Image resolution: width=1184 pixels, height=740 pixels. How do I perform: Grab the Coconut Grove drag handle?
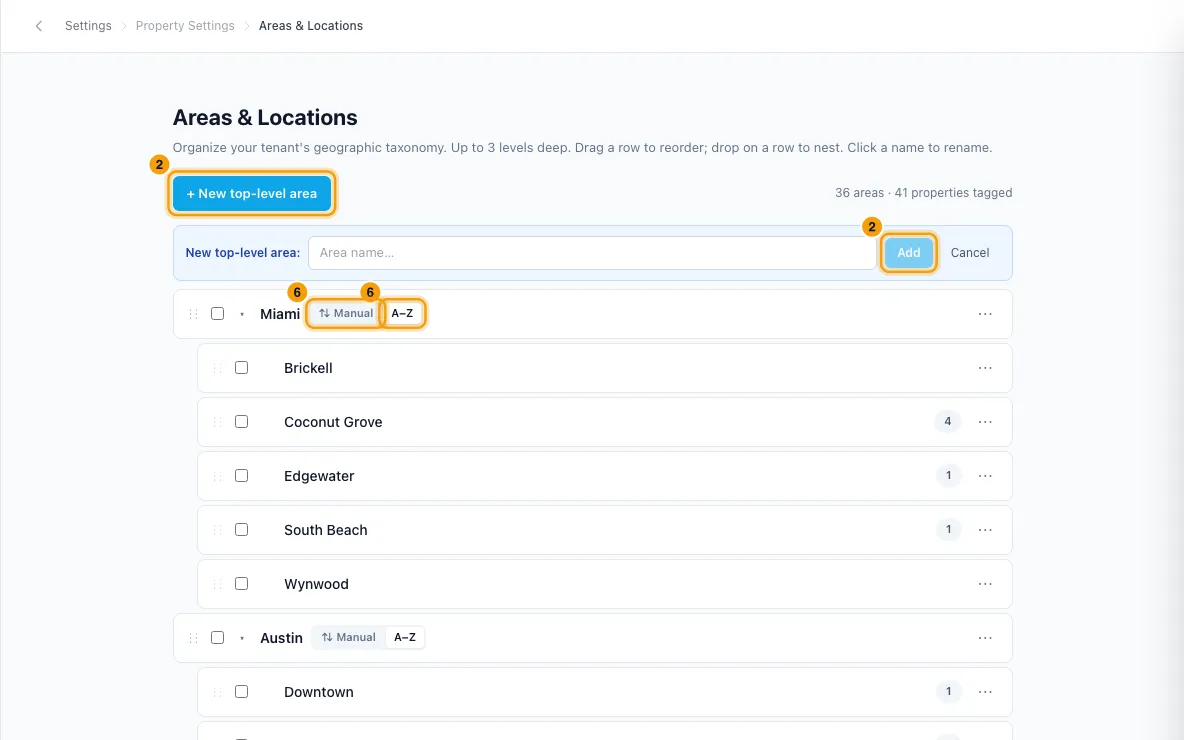[x=217, y=422]
